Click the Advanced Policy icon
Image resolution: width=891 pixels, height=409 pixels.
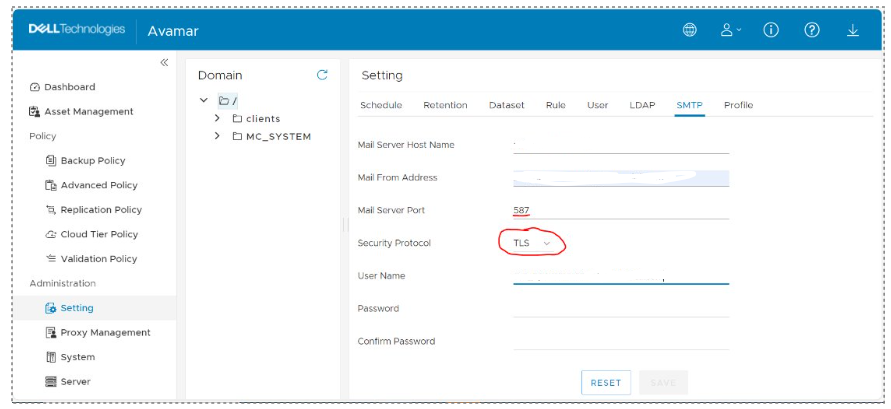click(x=51, y=185)
